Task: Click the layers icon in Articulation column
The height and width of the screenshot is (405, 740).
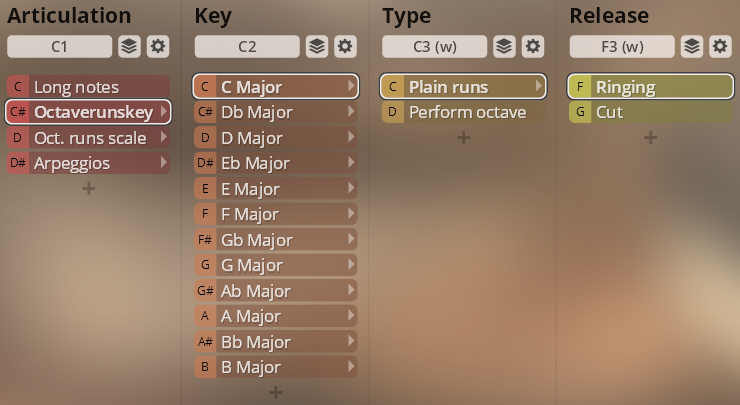Action: click(129, 46)
